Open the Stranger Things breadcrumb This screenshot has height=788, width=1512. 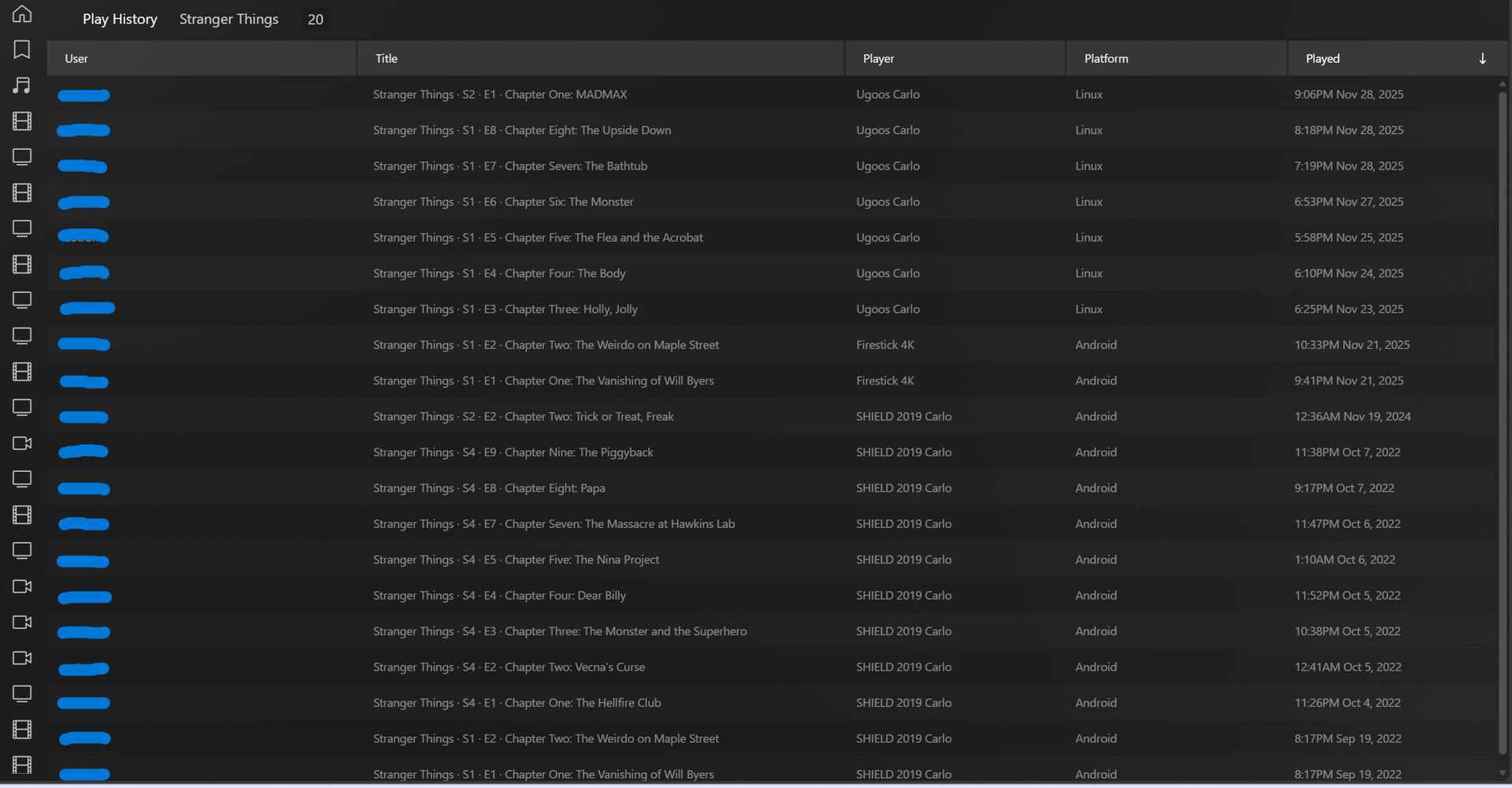228,19
